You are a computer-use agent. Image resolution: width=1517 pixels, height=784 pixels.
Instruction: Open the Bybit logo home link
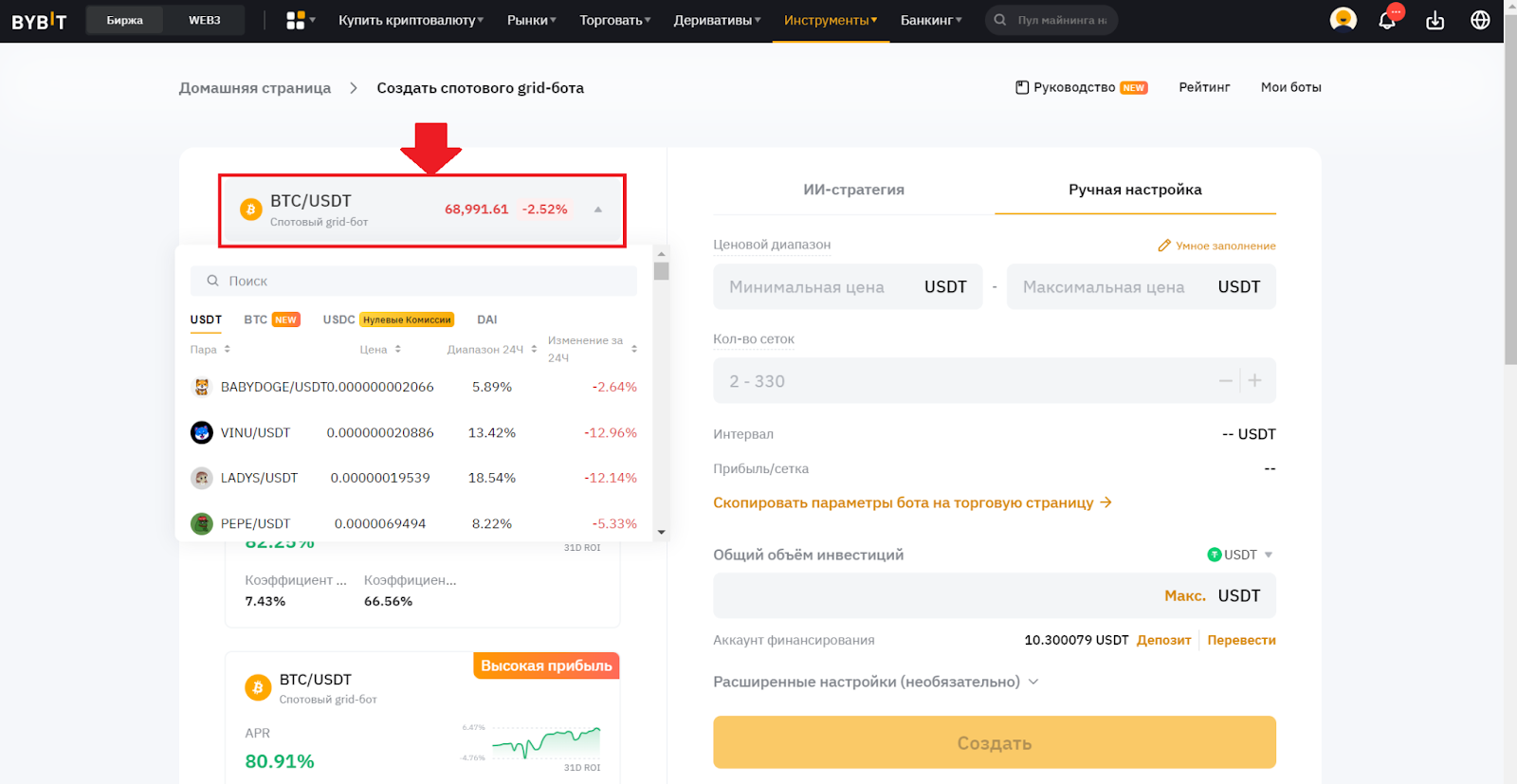tap(39, 21)
